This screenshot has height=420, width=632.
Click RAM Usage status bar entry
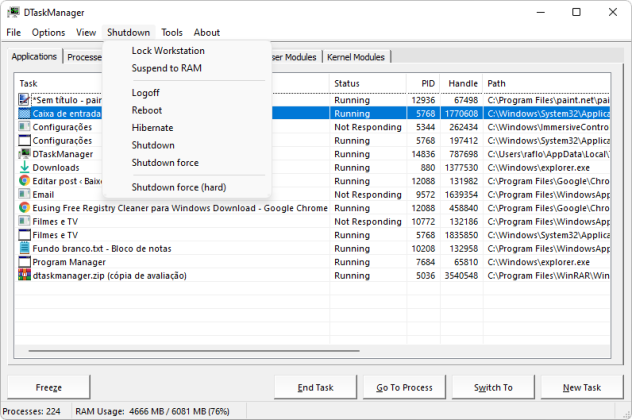click(x=152, y=411)
